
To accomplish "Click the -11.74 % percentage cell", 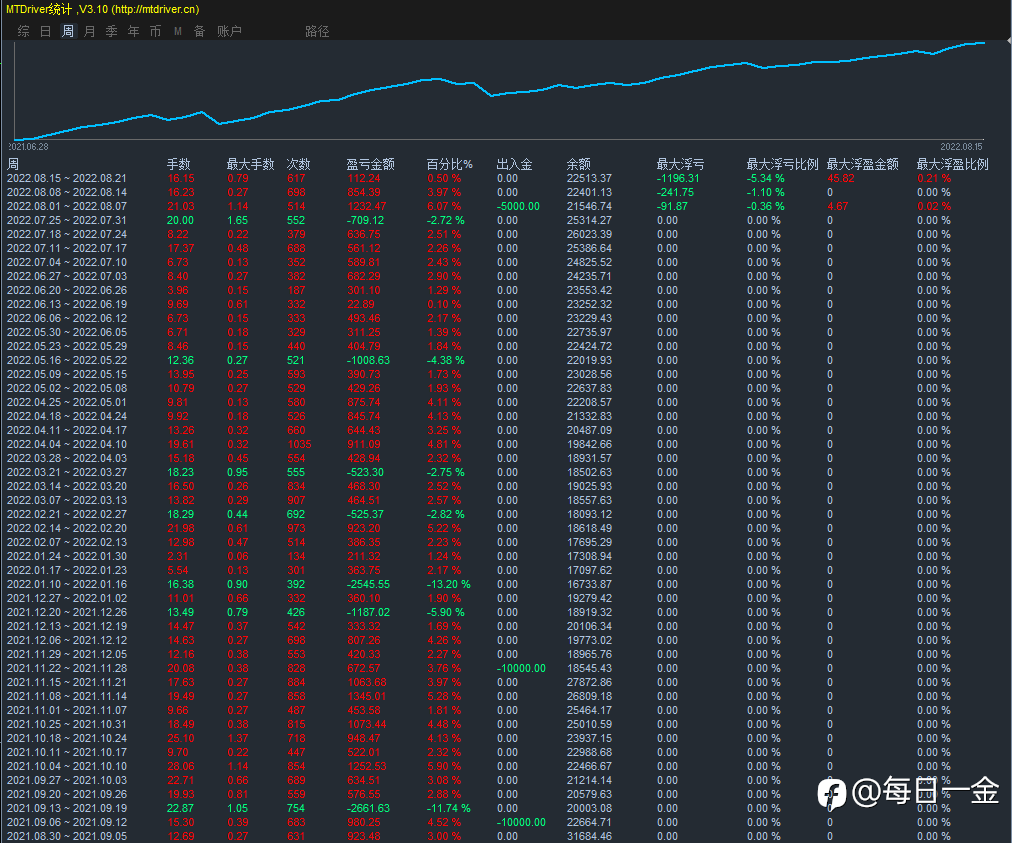I will pyautogui.click(x=449, y=809).
